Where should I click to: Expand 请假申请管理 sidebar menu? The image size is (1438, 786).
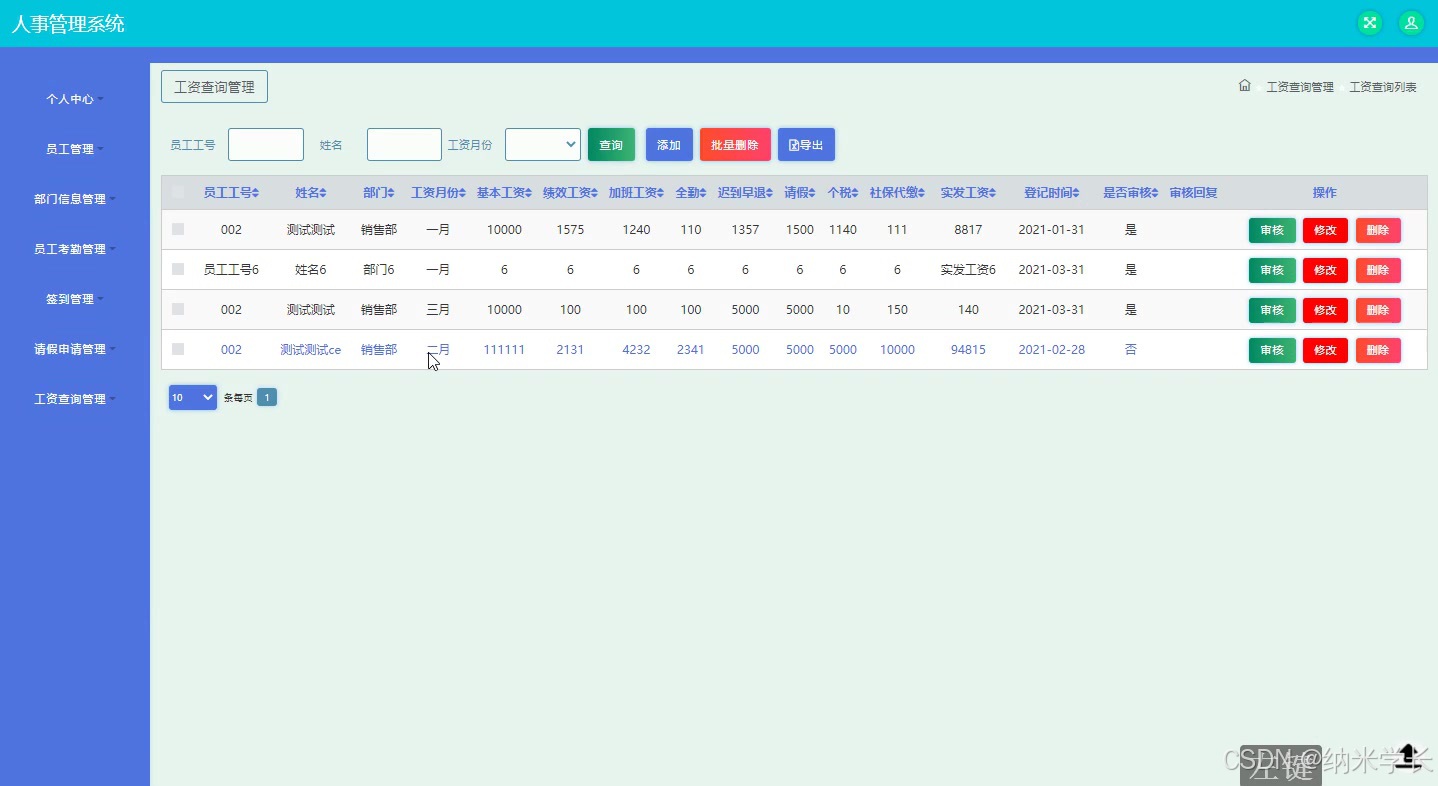(x=75, y=349)
